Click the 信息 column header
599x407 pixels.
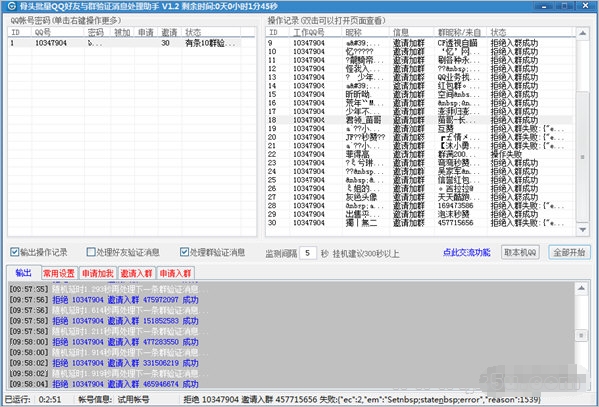412,32
